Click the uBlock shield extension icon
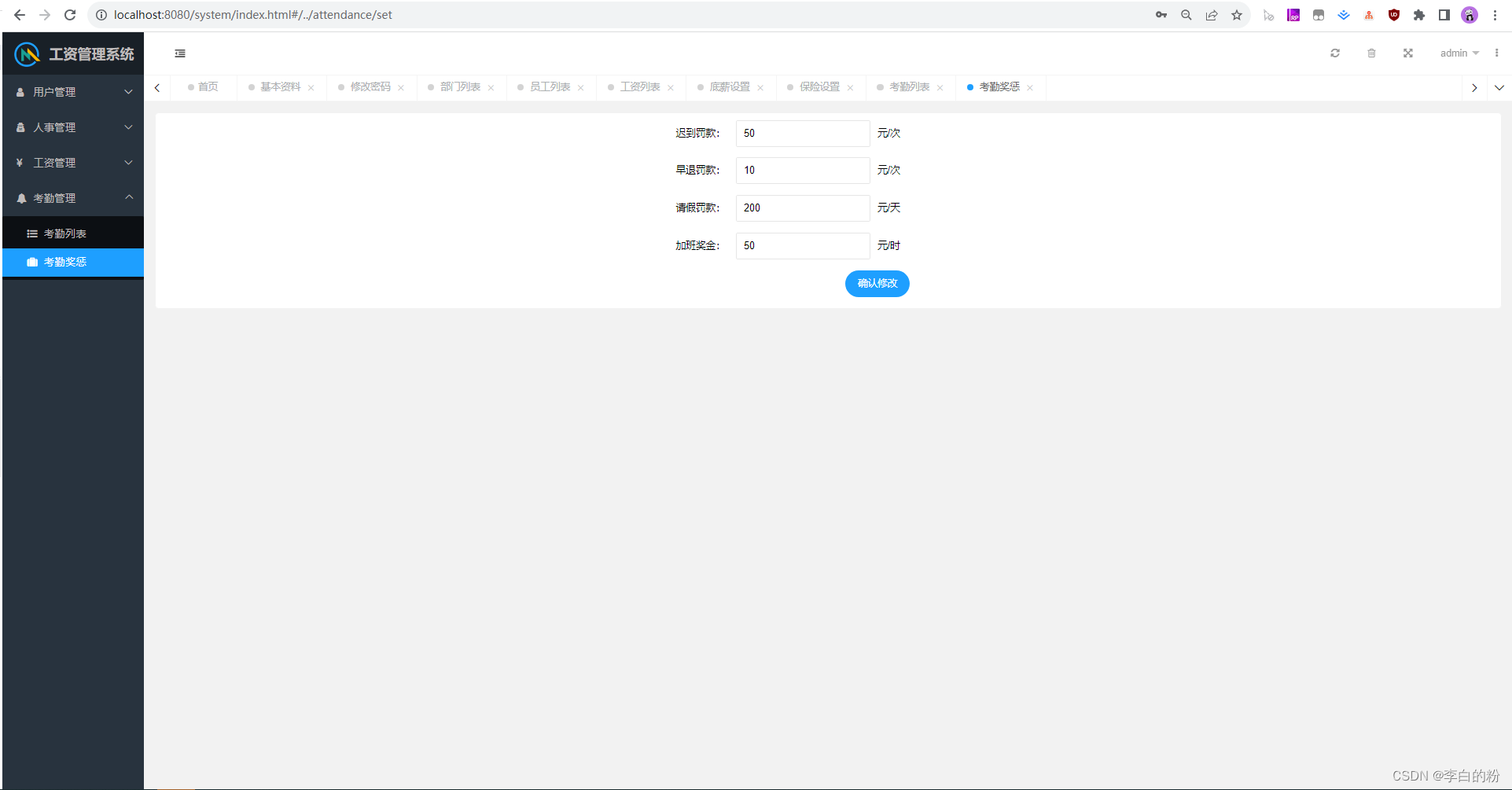Viewport: 1512px width, 790px height. point(1394,15)
